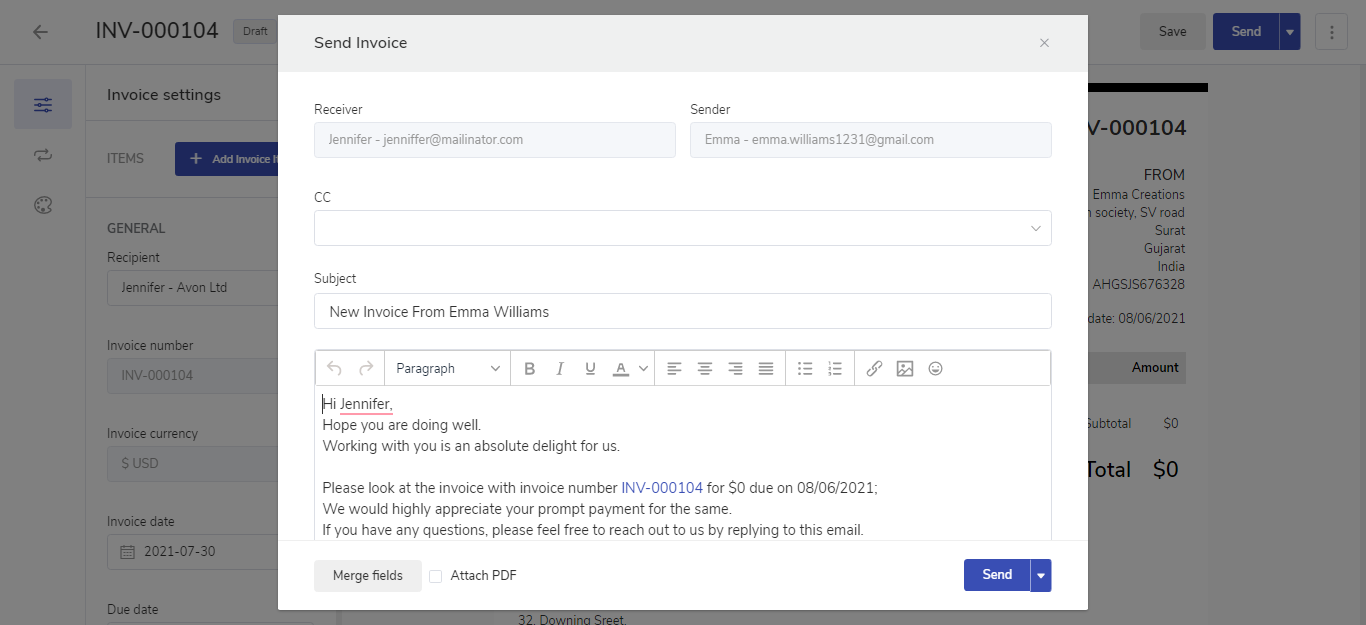Send the invoice email from dialog
This screenshot has height=625, width=1366.
pos(996,575)
